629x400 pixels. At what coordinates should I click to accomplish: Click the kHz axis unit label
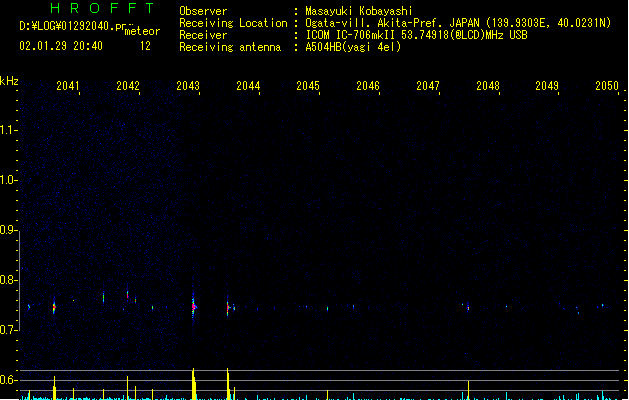(9, 81)
